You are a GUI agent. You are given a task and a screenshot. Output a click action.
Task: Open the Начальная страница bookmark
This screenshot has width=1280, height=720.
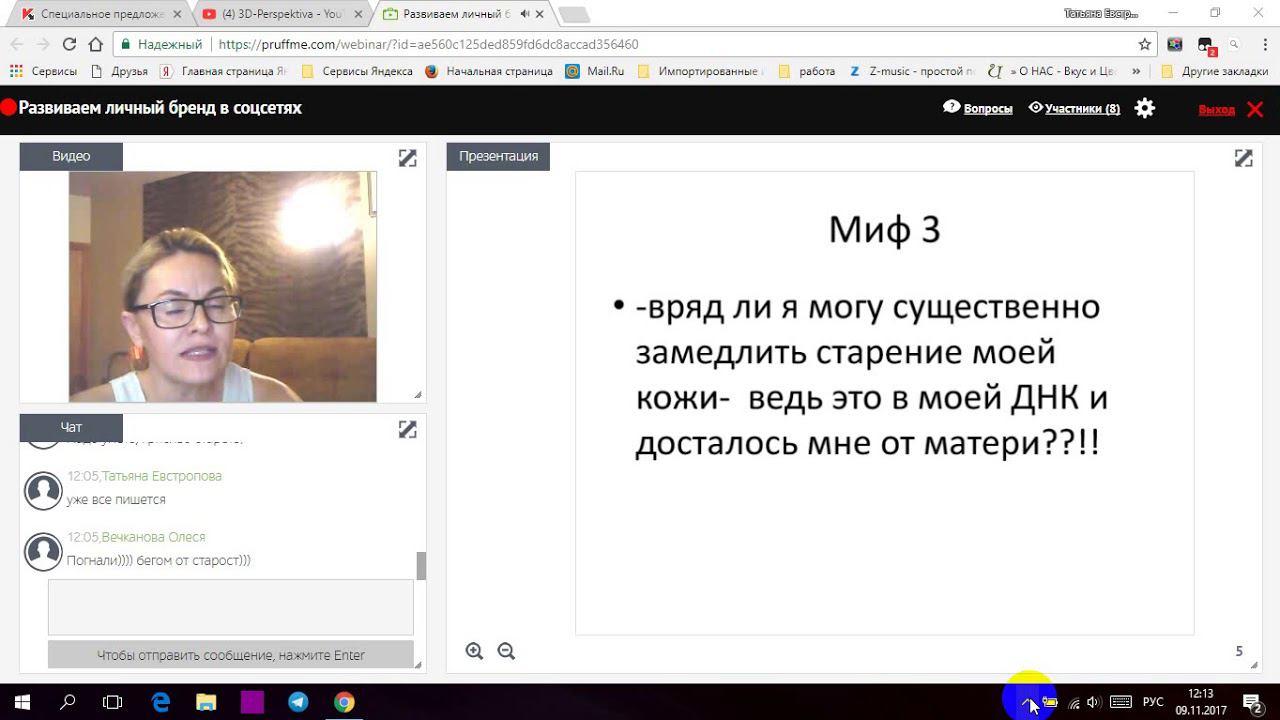(x=489, y=71)
